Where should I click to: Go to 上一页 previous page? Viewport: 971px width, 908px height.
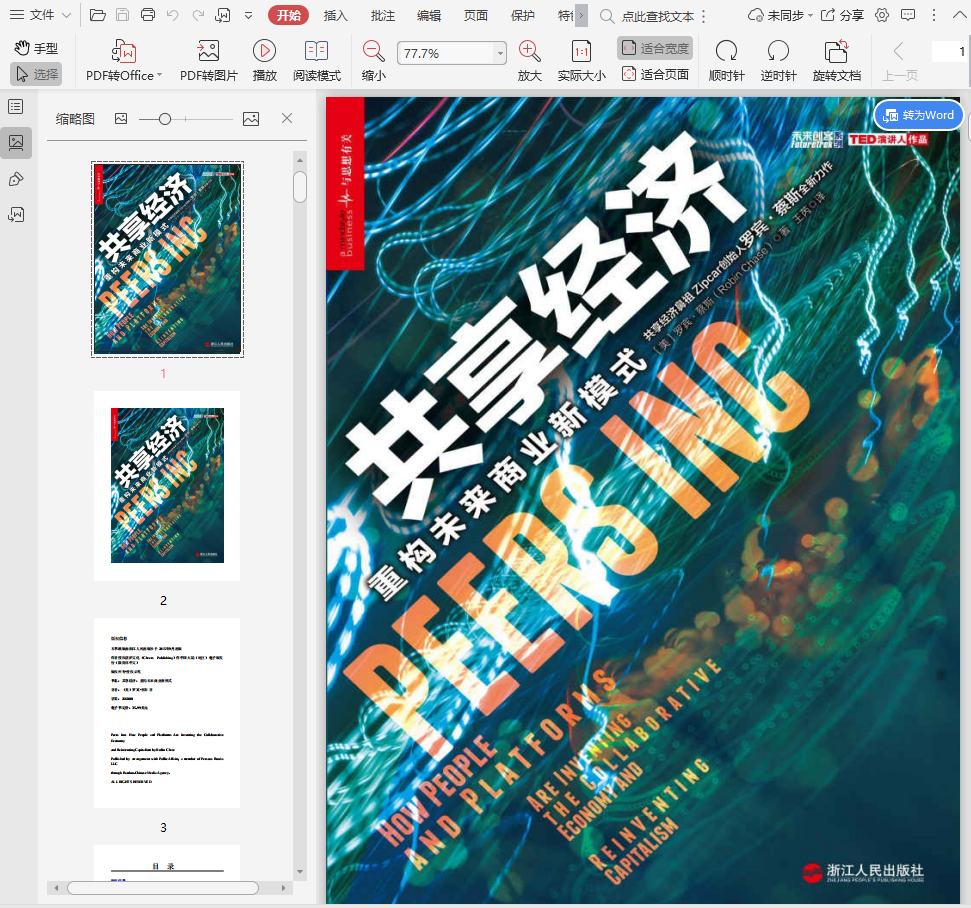point(899,61)
